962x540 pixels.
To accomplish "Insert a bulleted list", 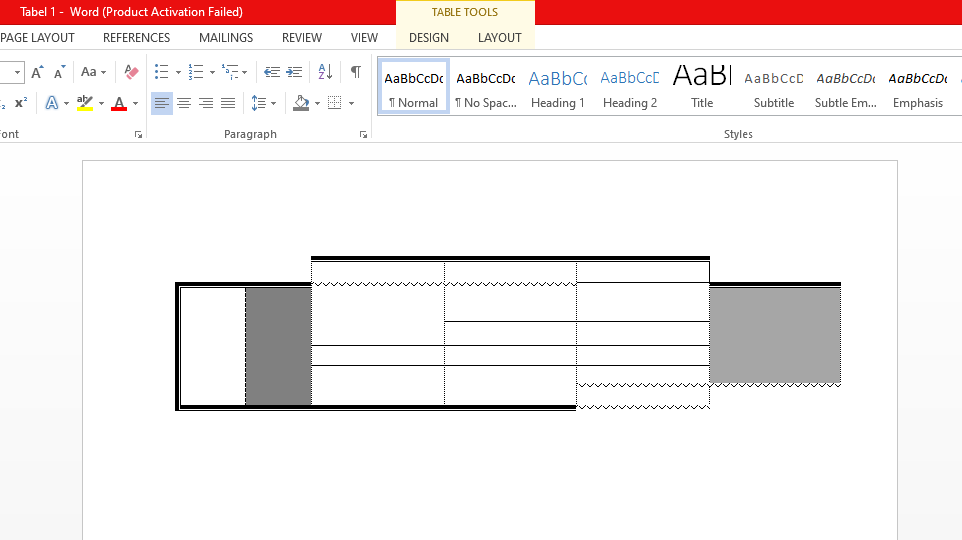I will point(161,72).
